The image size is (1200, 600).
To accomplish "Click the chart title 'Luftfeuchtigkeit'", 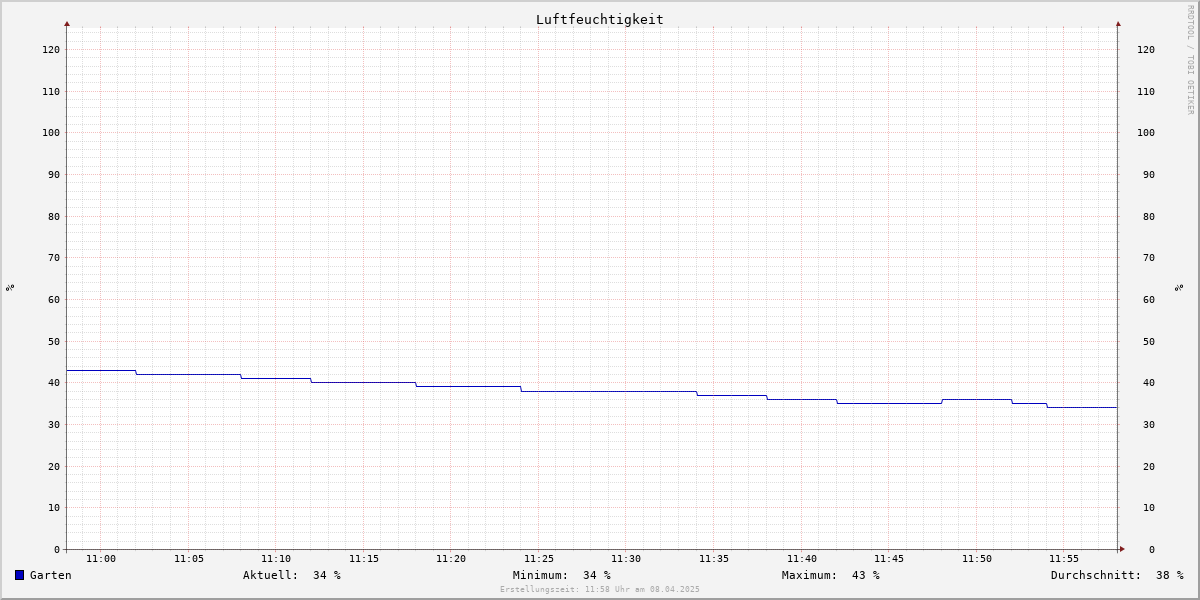I will (x=600, y=19).
